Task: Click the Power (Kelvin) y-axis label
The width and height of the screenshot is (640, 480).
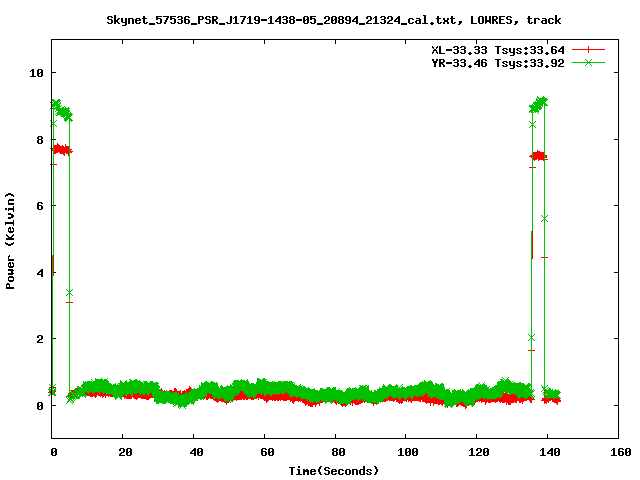Action: tap(10, 241)
